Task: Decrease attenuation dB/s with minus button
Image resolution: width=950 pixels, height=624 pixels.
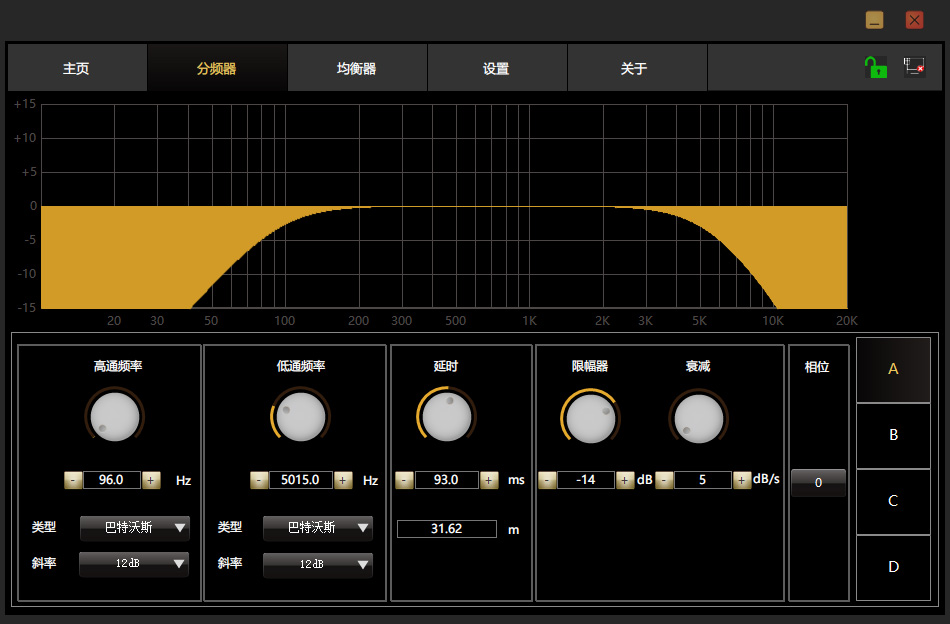Action: coord(664,480)
